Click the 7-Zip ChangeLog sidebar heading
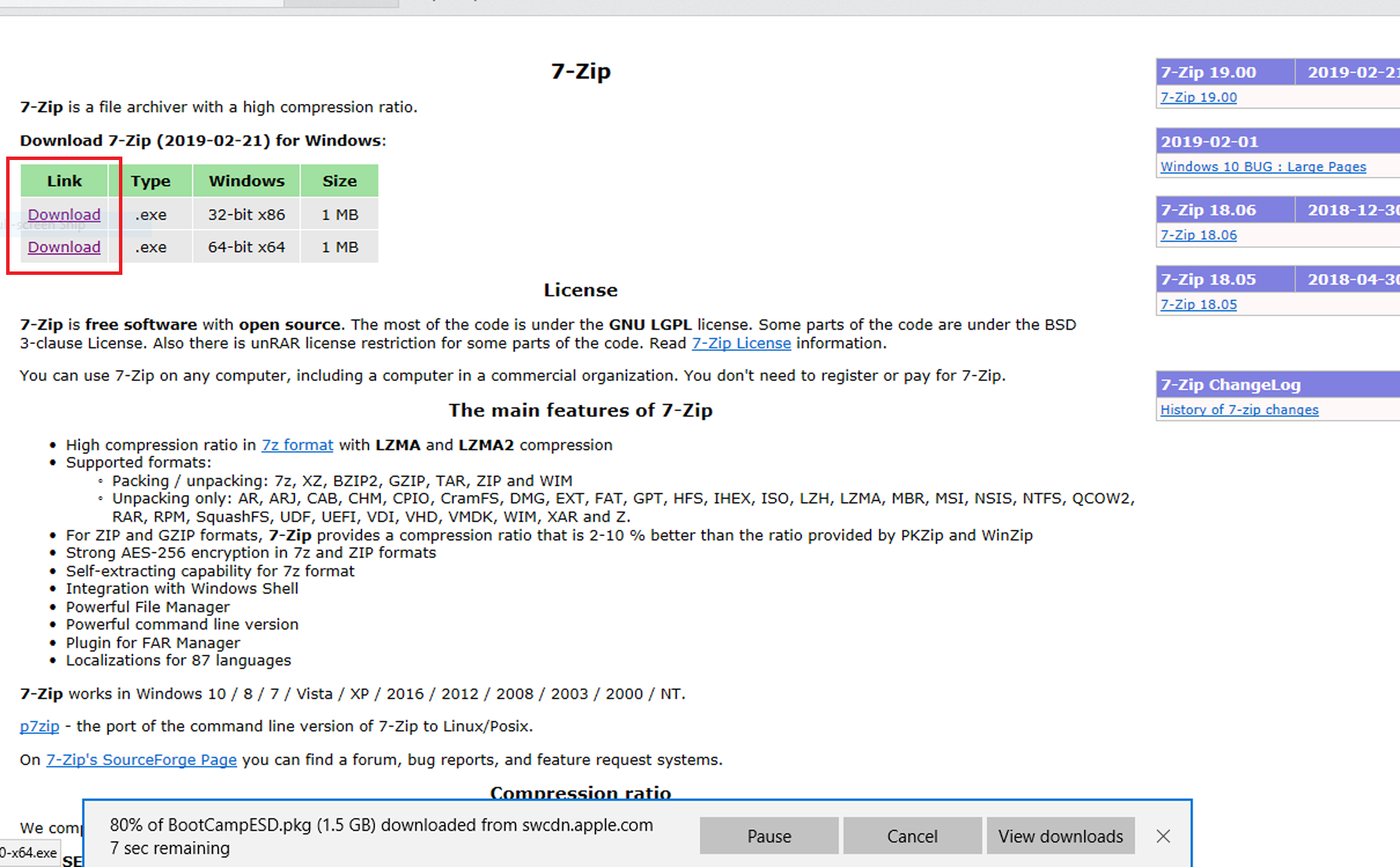 click(x=1230, y=385)
